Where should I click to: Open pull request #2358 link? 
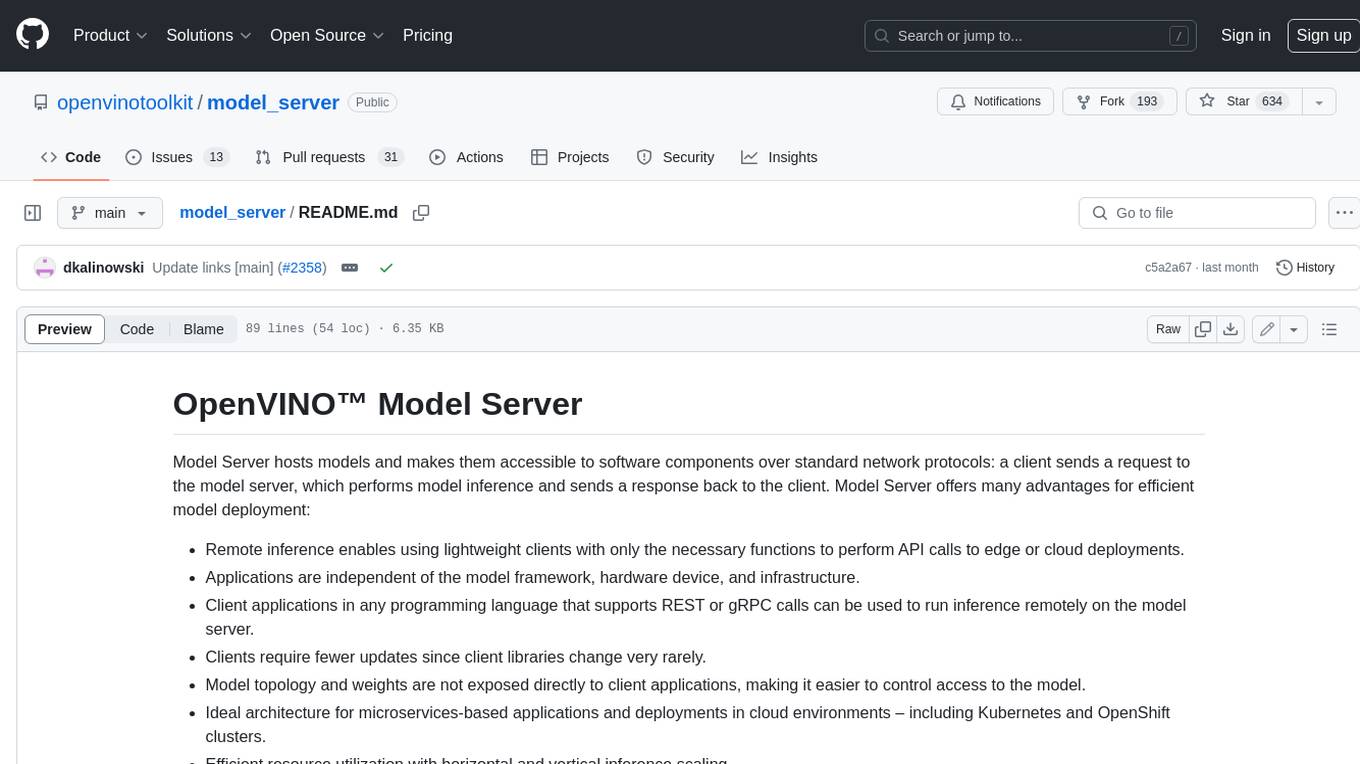(x=302, y=268)
